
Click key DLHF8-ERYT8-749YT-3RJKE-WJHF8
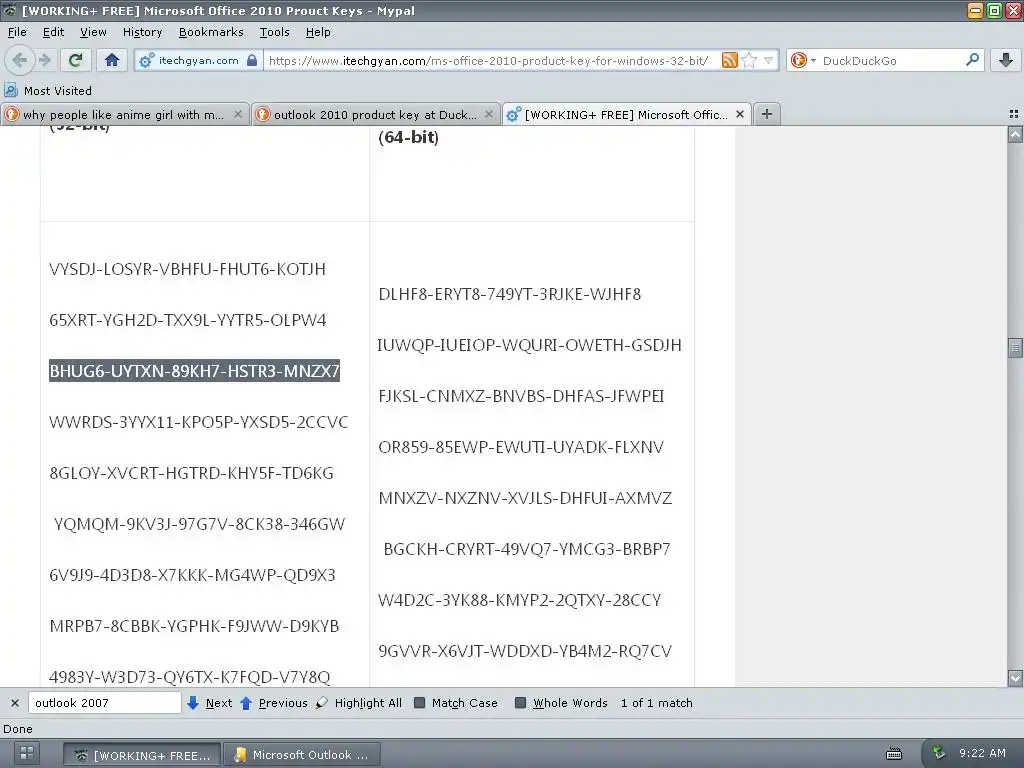509,294
